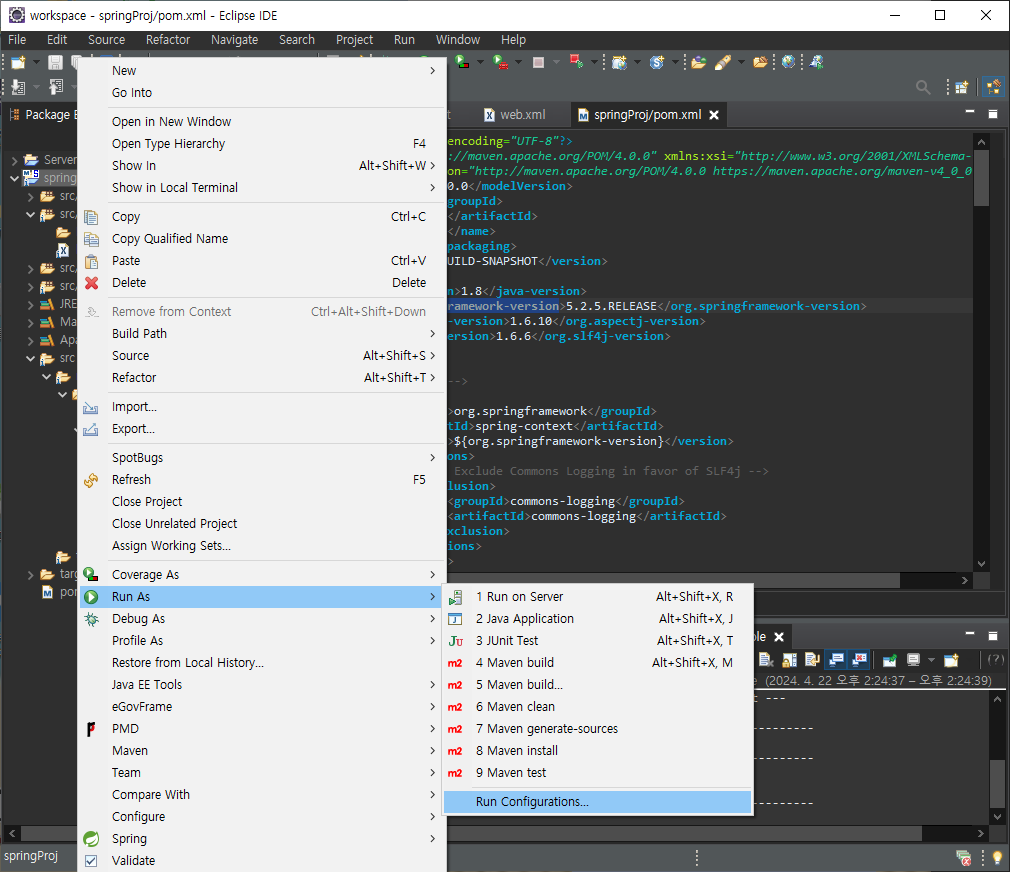Expand the Spring submenu
The image size is (1010, 872).
pos(262,839)
